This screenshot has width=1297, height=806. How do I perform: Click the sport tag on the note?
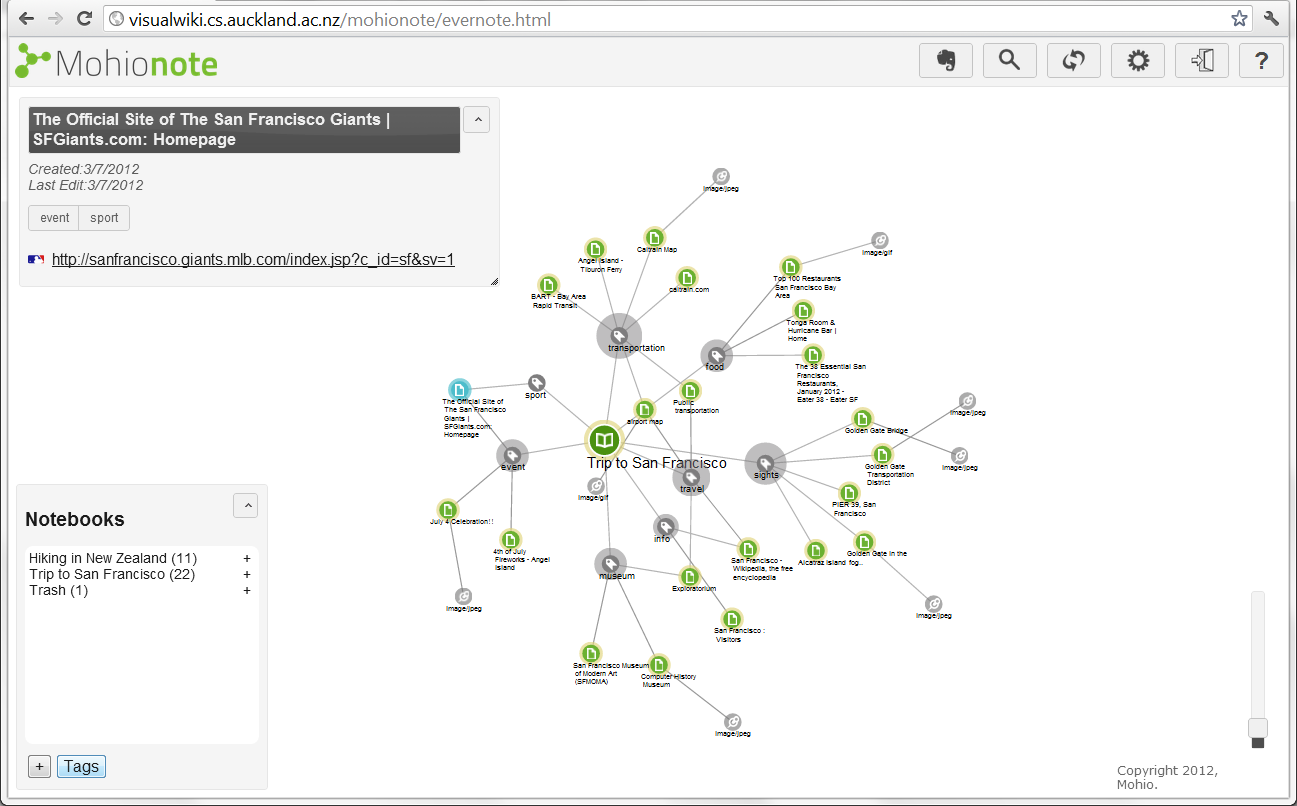(104, 218)
